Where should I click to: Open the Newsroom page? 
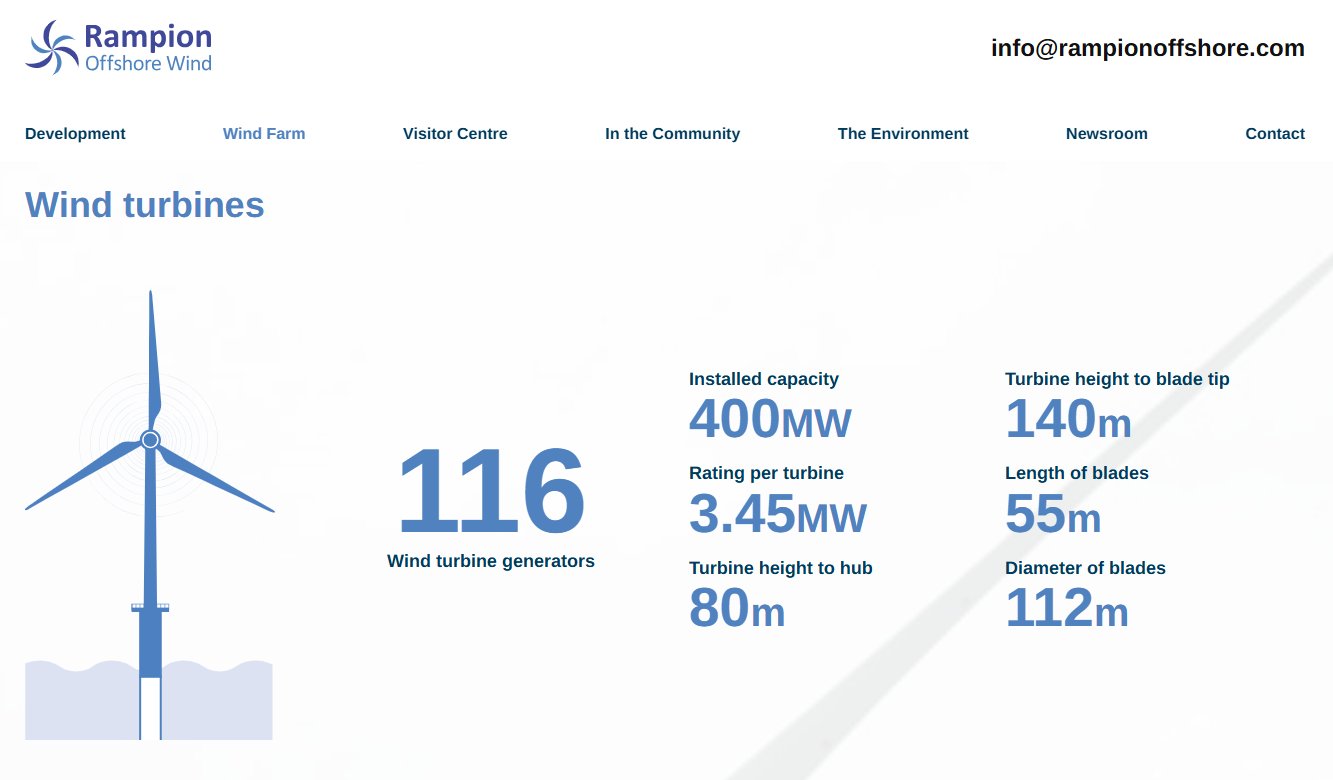pyautogui.click(x=1106, y=134)
